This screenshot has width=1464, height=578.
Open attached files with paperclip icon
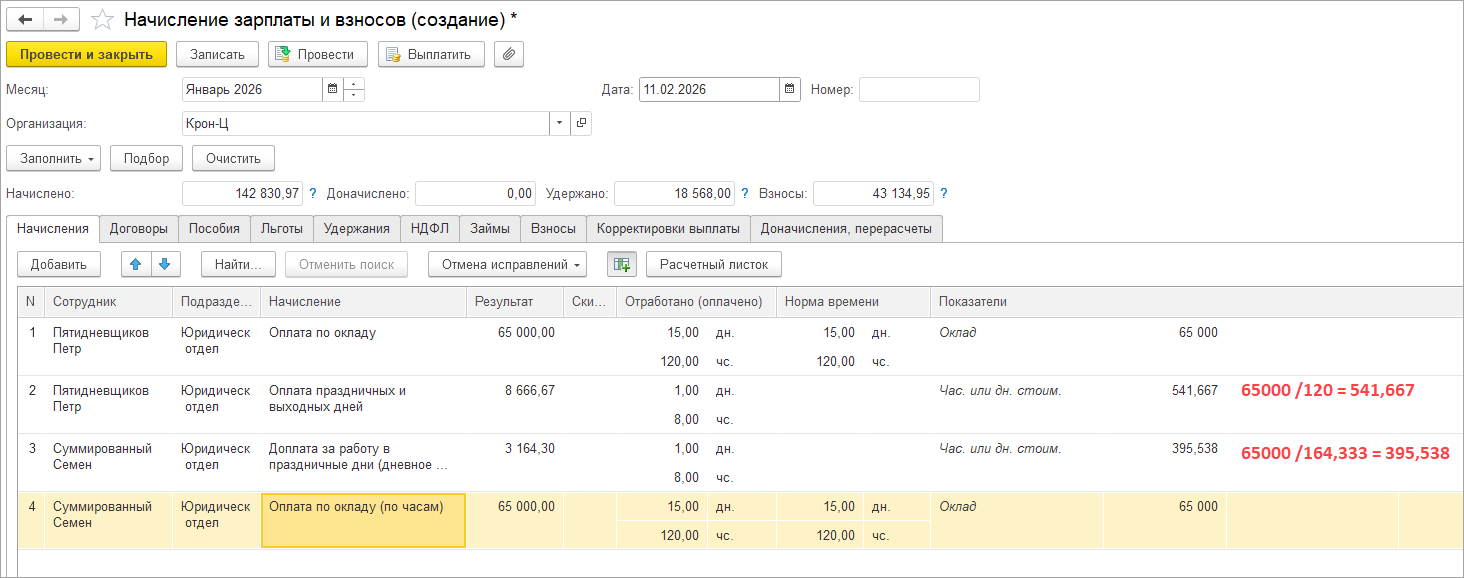pyautogui.click(x=508, y=54)
